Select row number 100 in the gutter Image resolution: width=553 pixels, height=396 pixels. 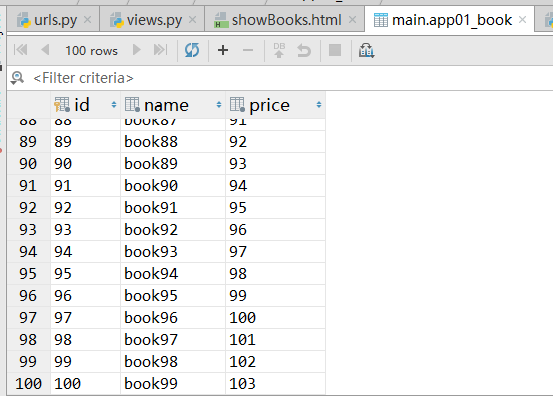point(28,384)
